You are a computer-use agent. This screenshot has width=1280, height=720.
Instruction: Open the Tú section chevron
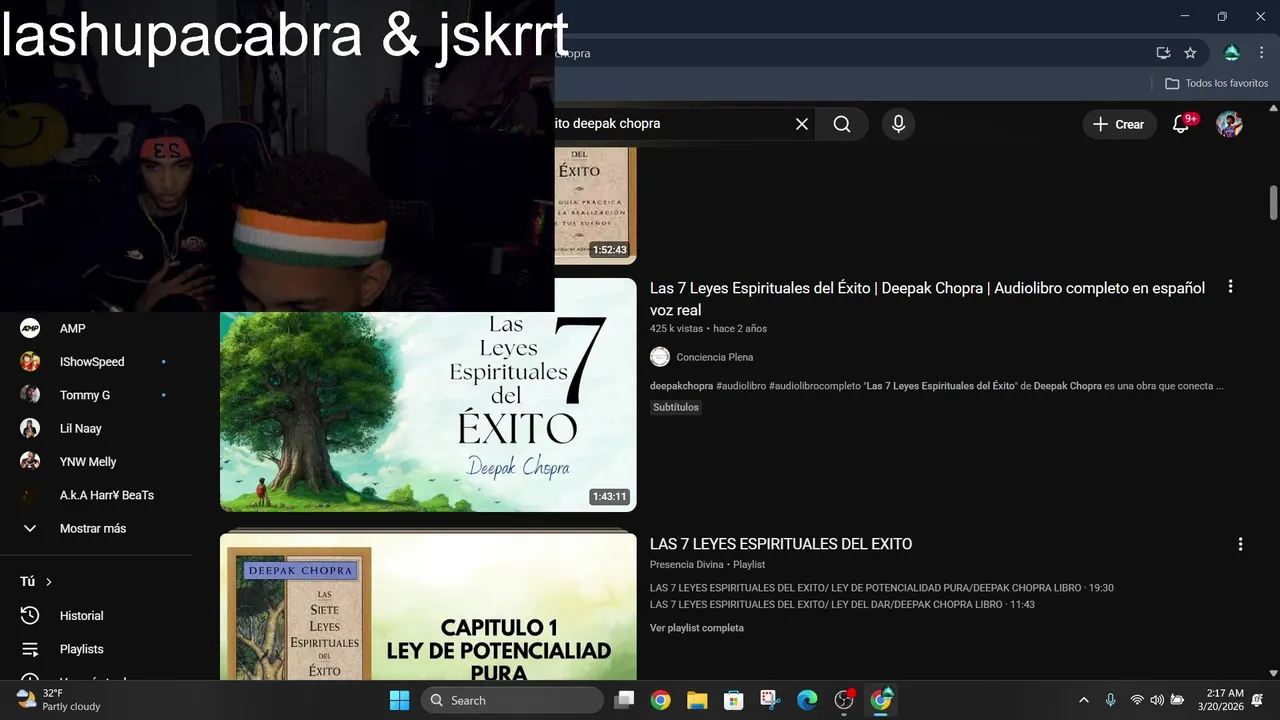tap(48, 581)
